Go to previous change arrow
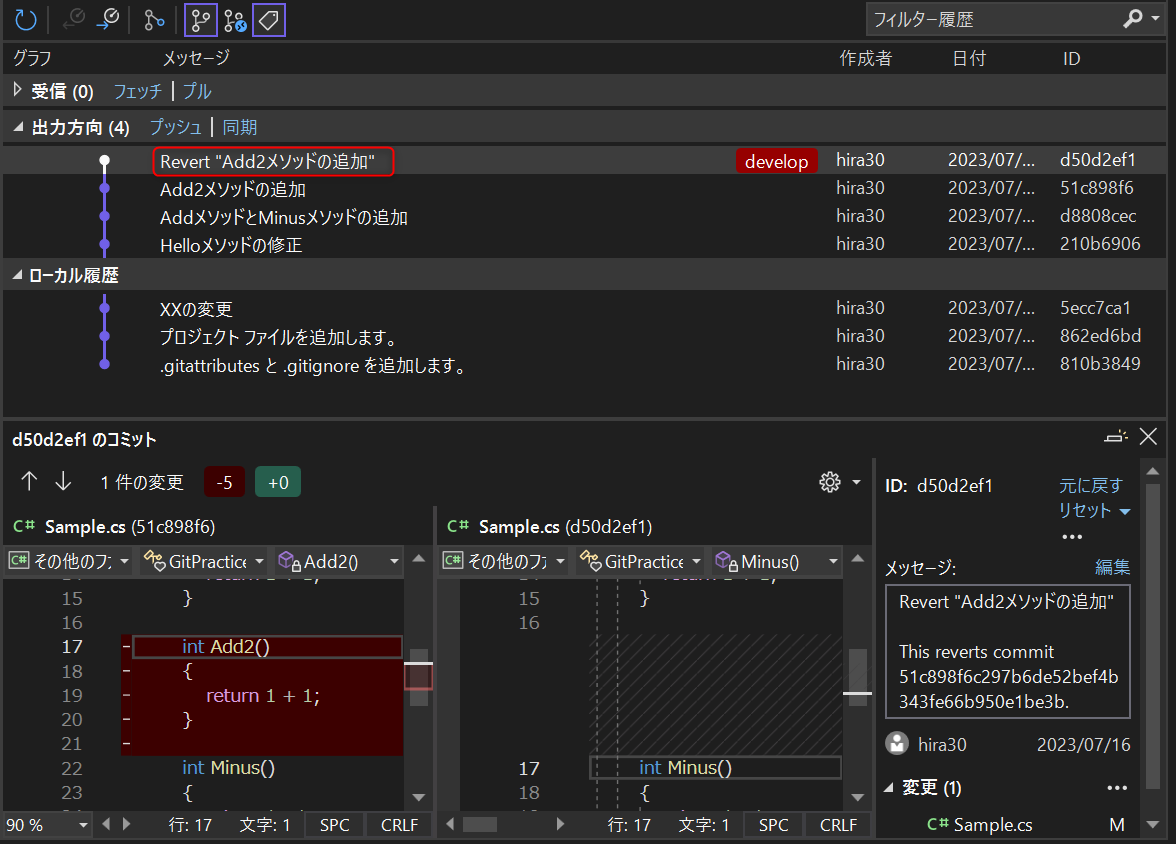 (29, 481)
